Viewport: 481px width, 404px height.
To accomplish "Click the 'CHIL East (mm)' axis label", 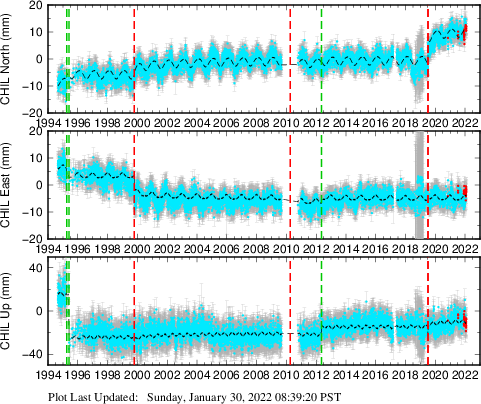I will pyautogui.click(x=6, y=185).
